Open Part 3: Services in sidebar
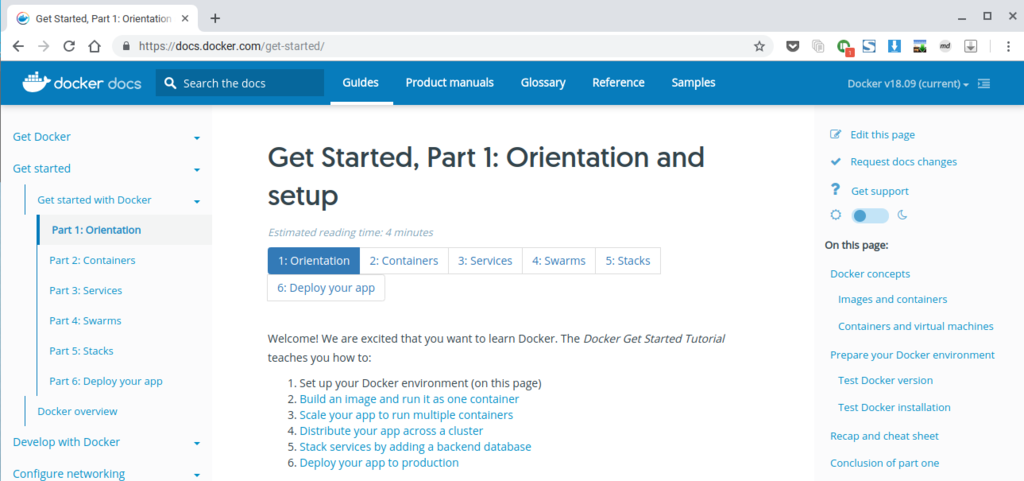This screenshot has width=1024, height=481. 86,290
